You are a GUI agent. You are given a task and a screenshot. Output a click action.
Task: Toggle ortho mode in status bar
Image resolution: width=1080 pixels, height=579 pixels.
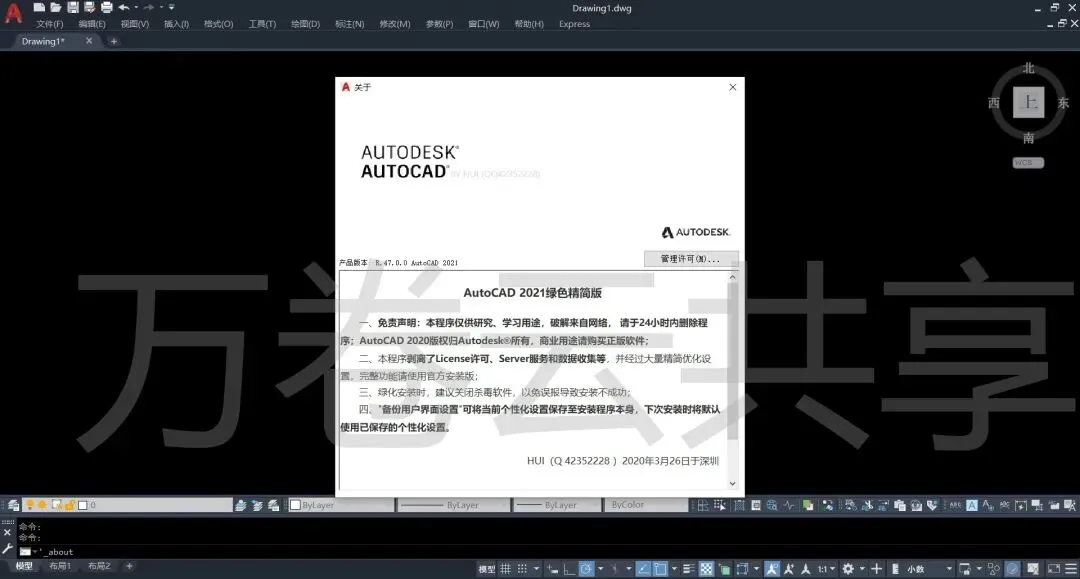click(570, 569)
